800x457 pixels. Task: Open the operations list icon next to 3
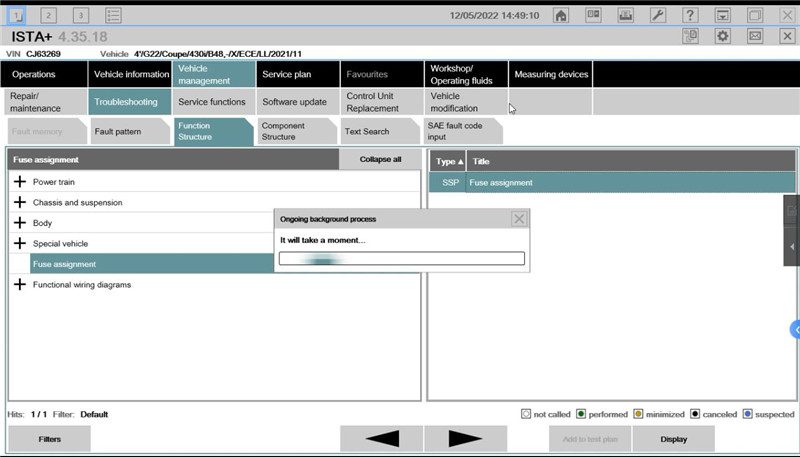113,15
